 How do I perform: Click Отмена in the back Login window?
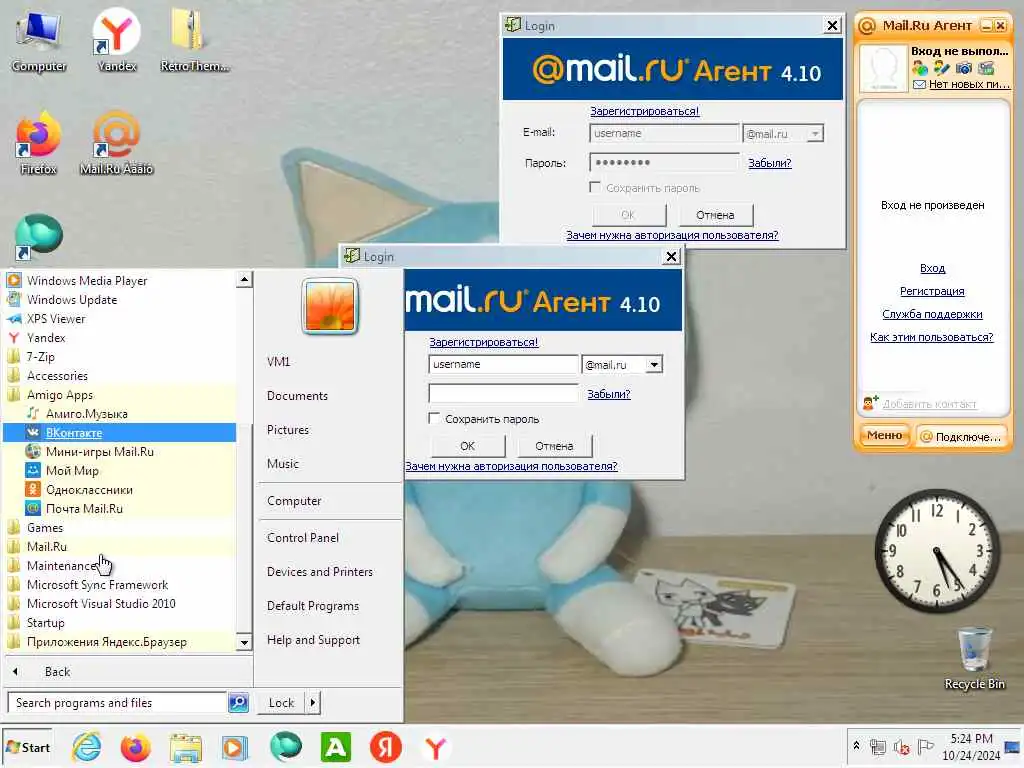[x=715, y=215]
